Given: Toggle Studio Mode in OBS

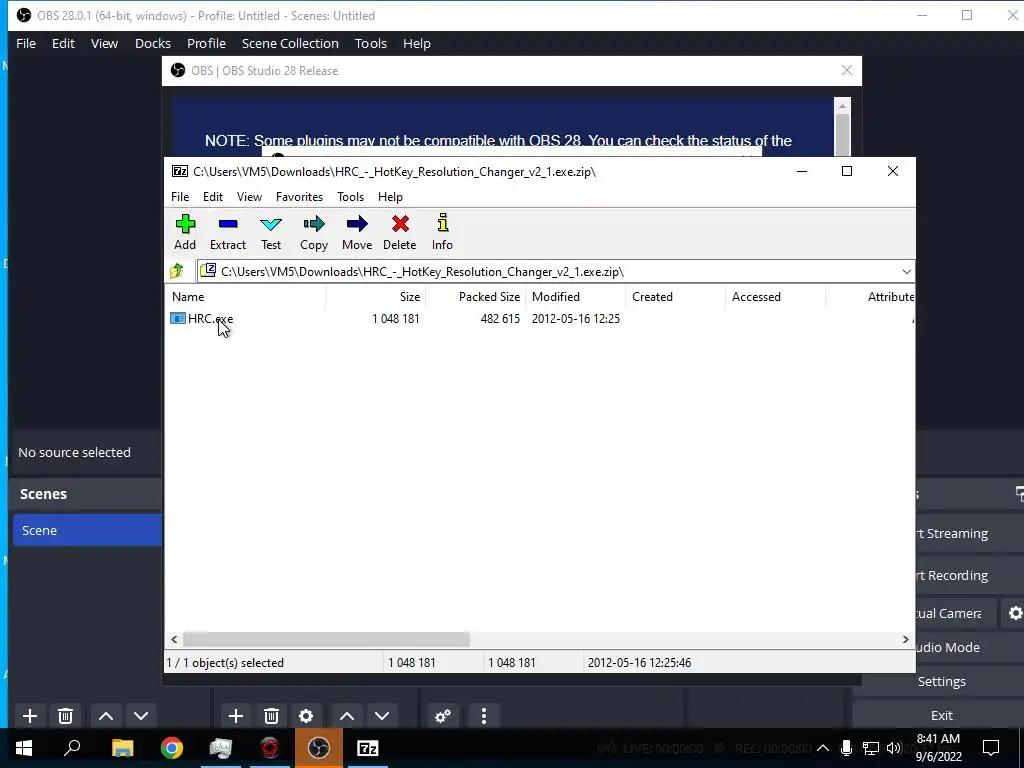Looking at the screenshot, I should pos(969,647).
